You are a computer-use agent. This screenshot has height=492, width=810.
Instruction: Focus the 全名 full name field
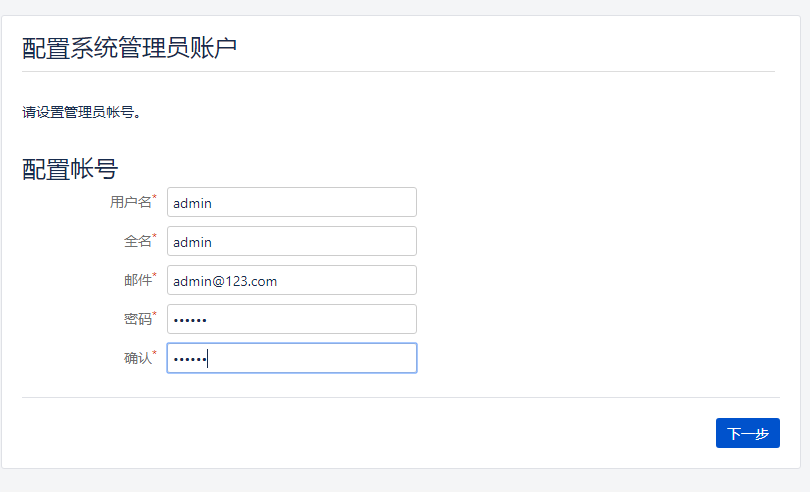pos(291,241)
